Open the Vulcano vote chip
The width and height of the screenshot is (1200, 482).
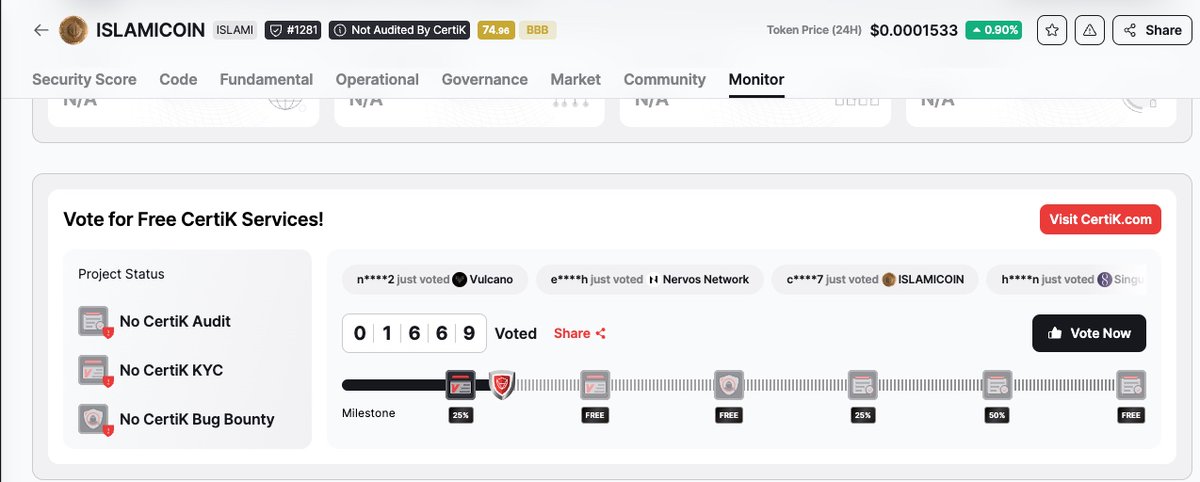click(x=434, y=279)
